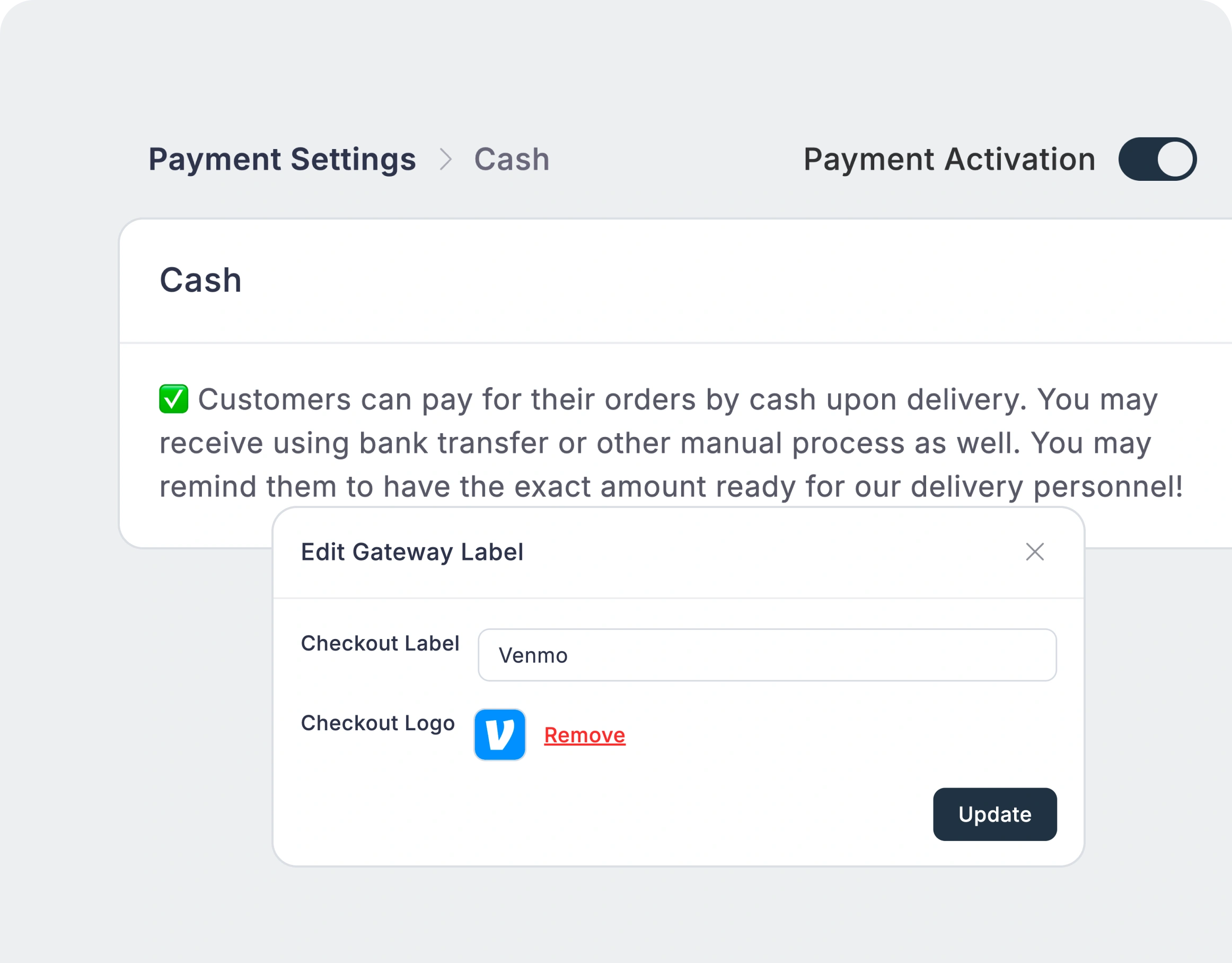Image resolution: width=1232 pixels, height=963 pixels.
Task: Click the Checkout Label field label
Action: 380,643
